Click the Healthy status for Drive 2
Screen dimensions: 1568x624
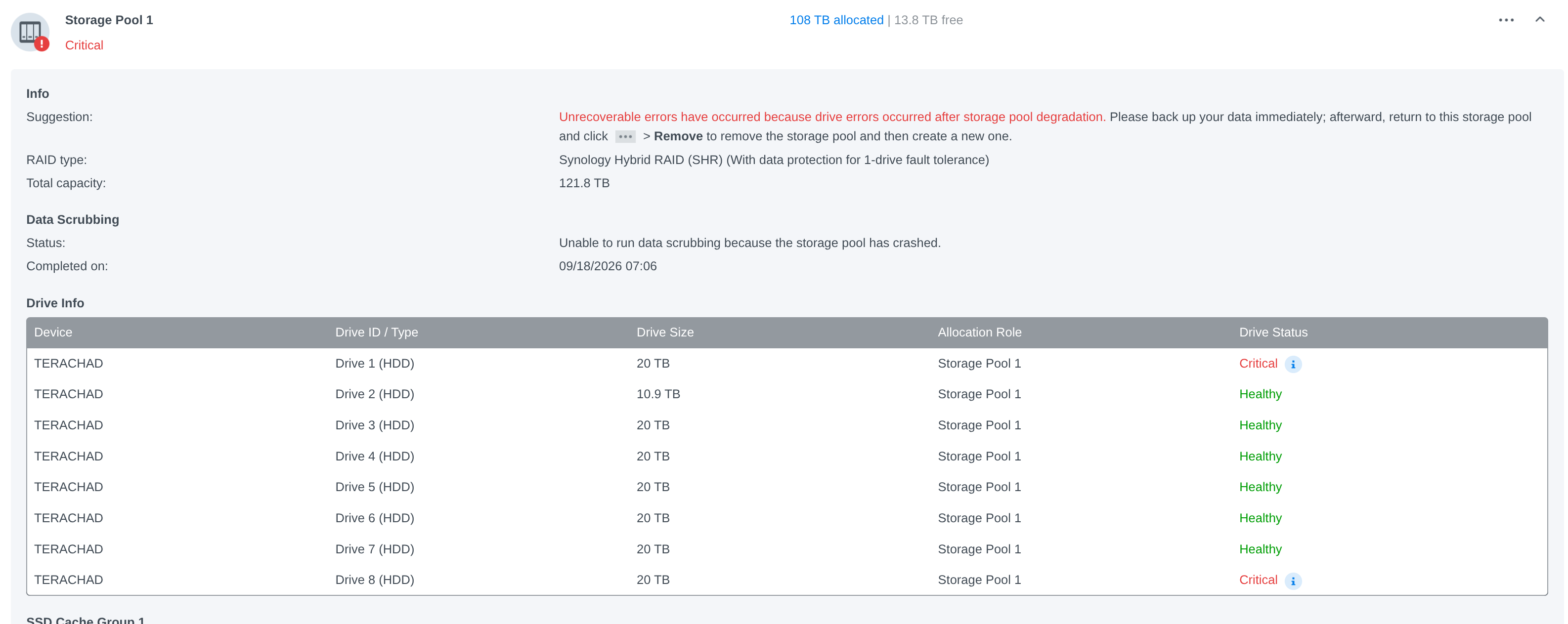(1260, 394)
